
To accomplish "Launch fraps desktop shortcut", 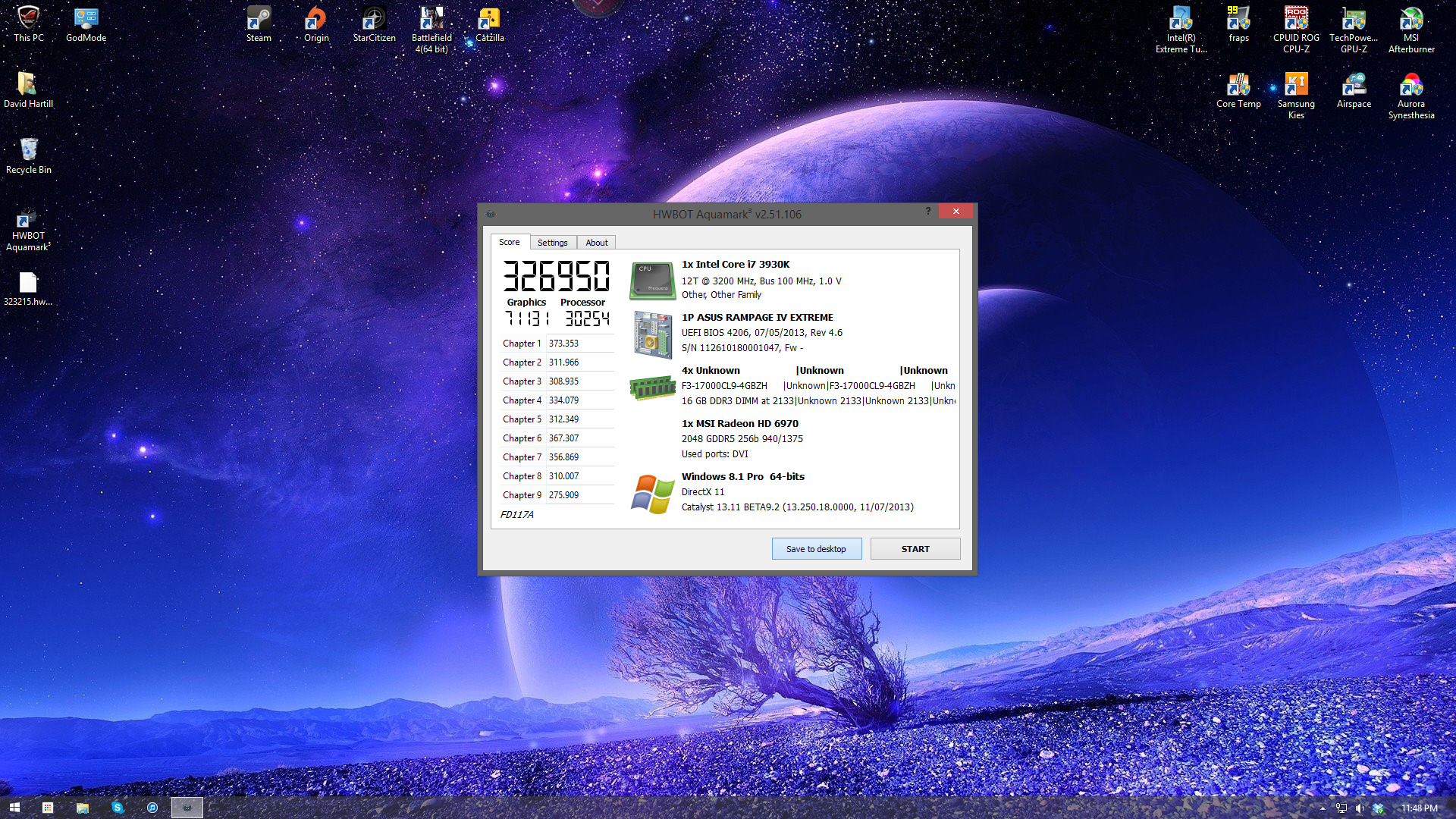I will click(x=1238, y=24).
